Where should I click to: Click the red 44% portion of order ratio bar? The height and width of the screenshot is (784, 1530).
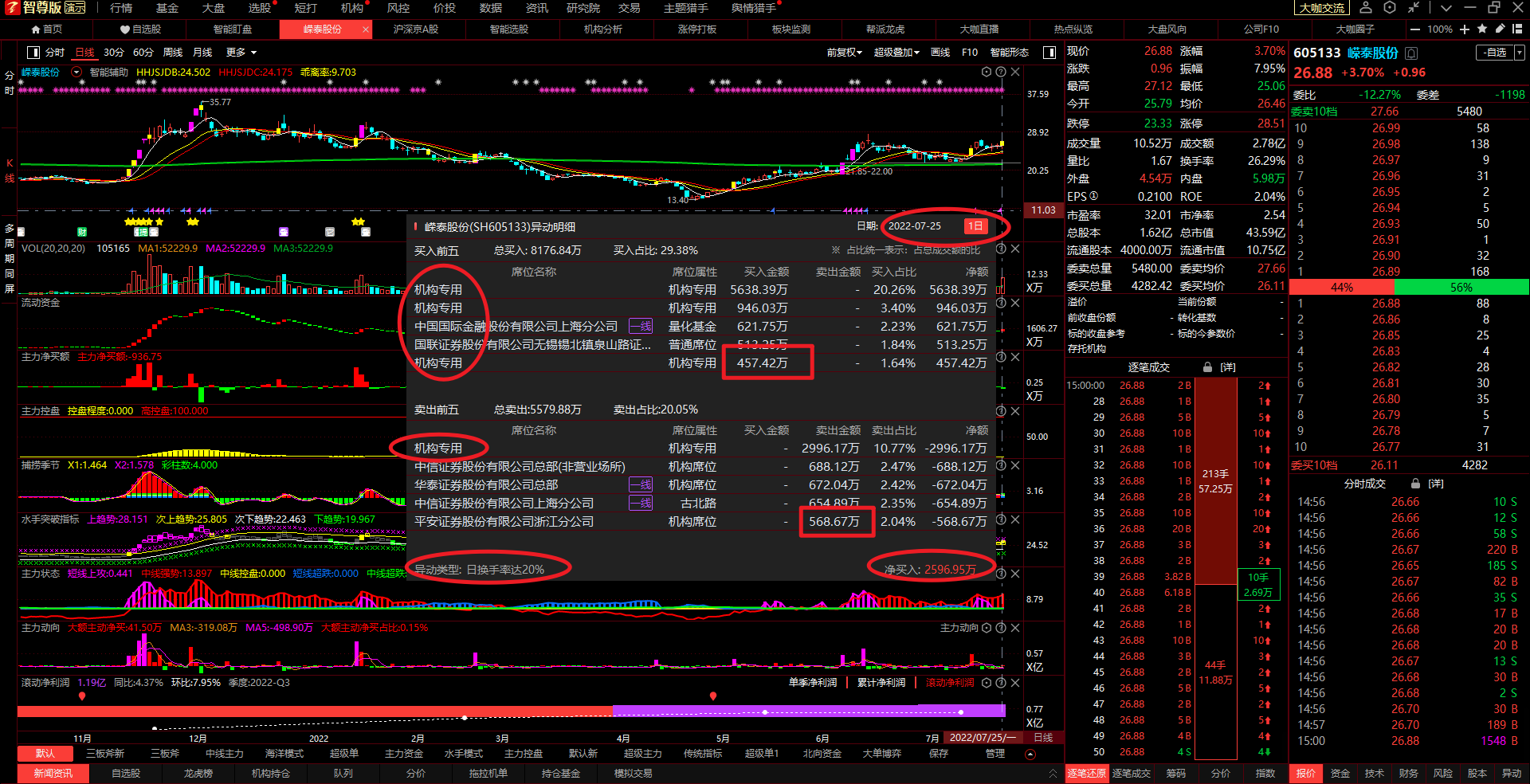[1342, 287]
